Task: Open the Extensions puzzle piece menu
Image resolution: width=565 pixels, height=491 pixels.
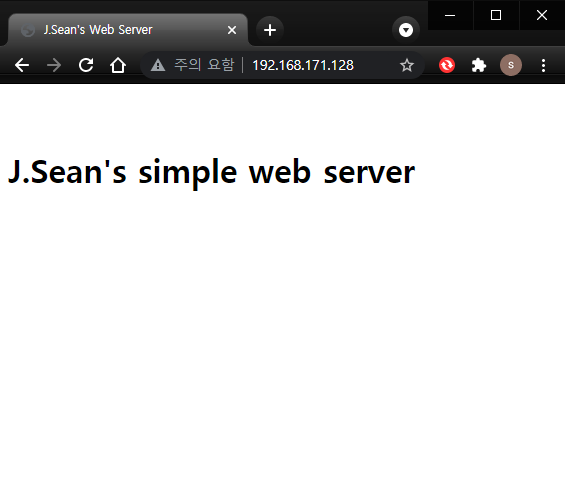Action: point(479,65)
